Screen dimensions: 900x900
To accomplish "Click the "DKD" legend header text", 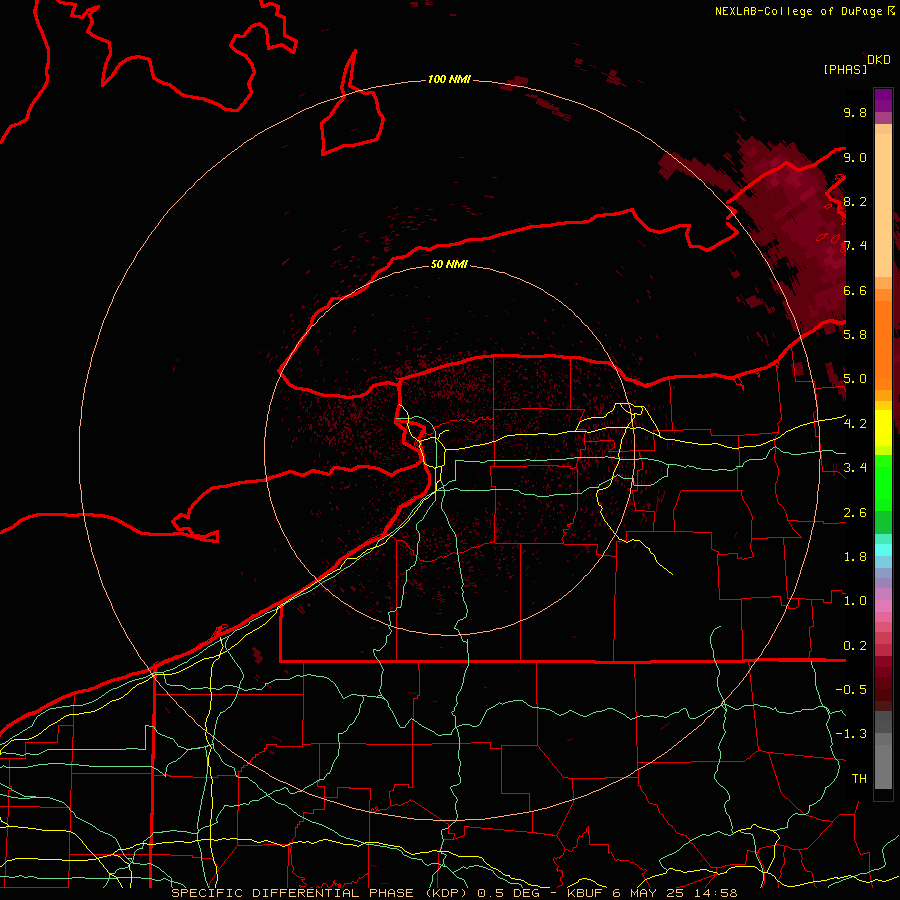I will [879, 60].
